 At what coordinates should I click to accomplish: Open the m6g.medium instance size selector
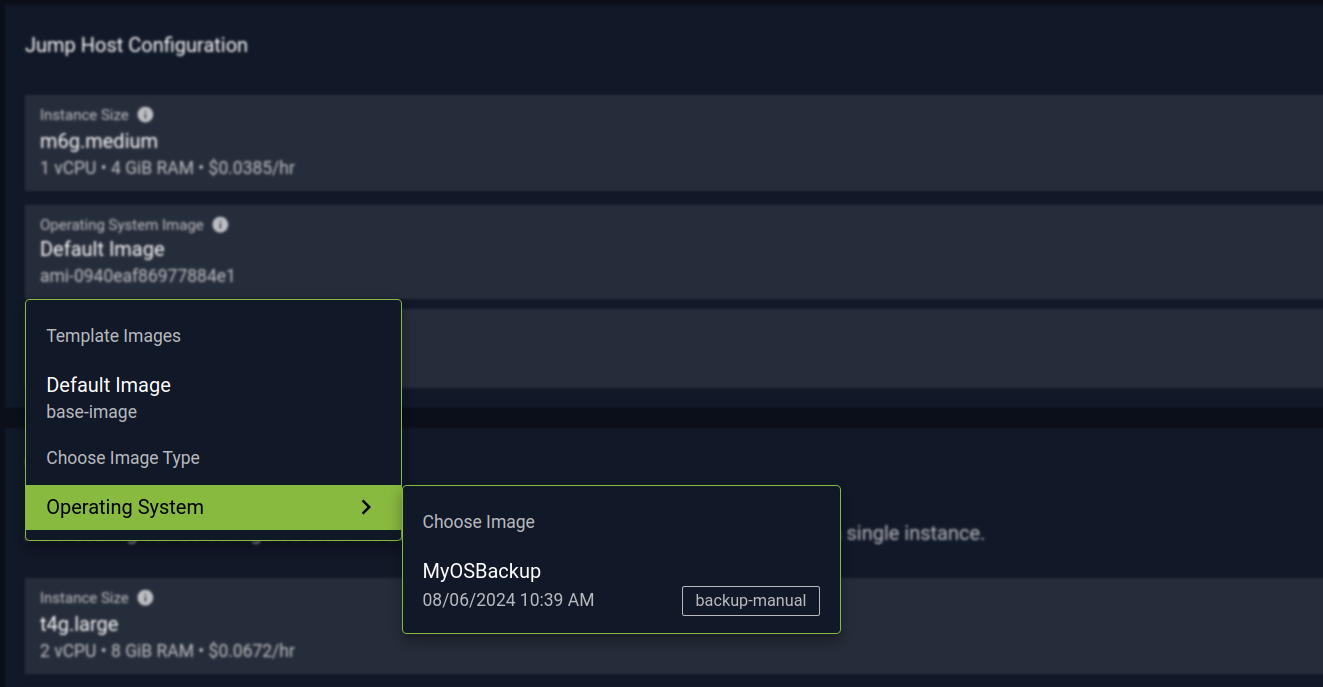[x=674, y=143]
